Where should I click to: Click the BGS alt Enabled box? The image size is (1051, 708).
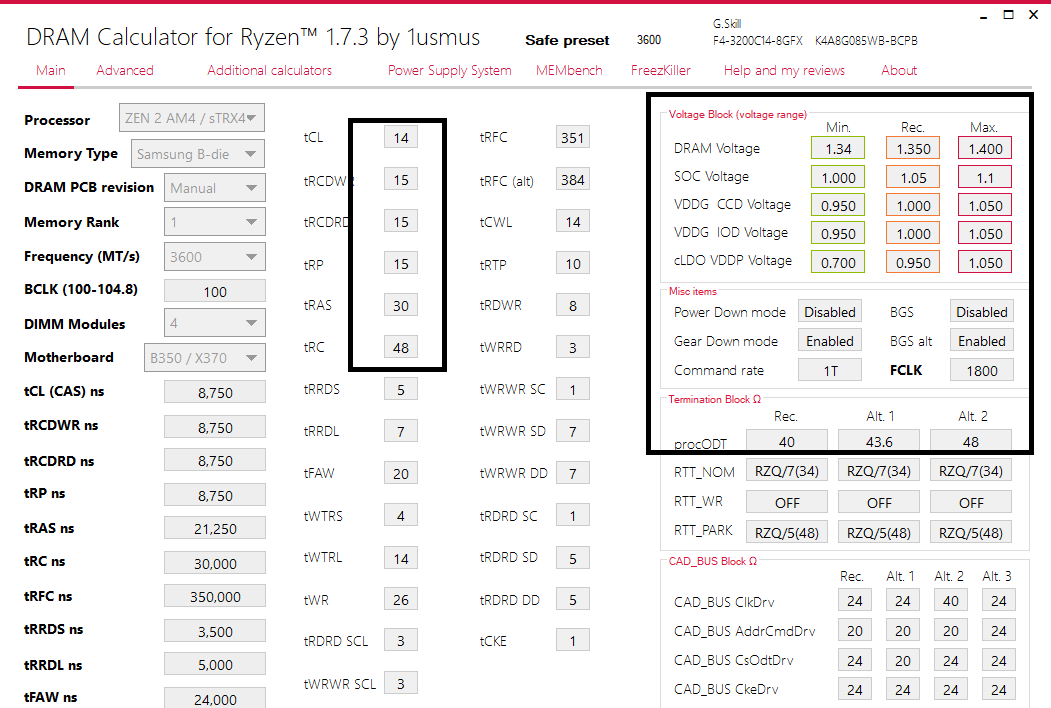pyautogui.click(x=982, y=341)
